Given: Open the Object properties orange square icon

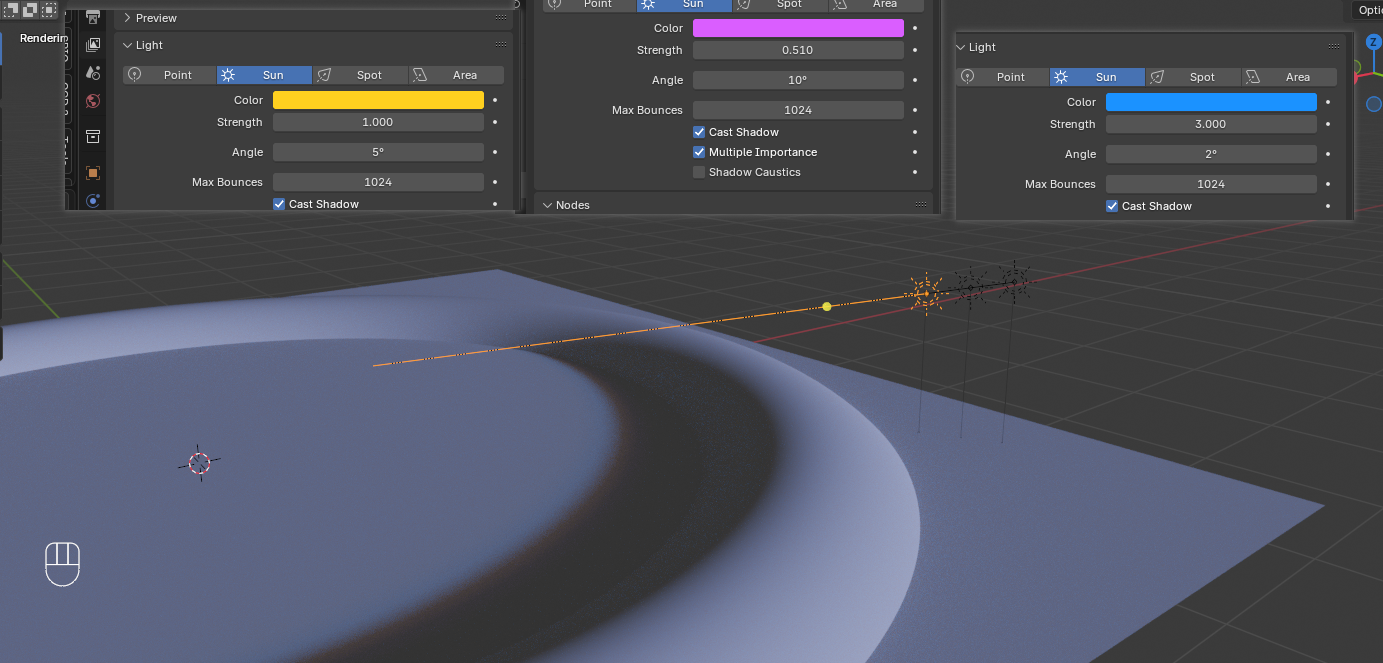Looking at the screenshot, I should pyautogui.click(x=93, y=172).
